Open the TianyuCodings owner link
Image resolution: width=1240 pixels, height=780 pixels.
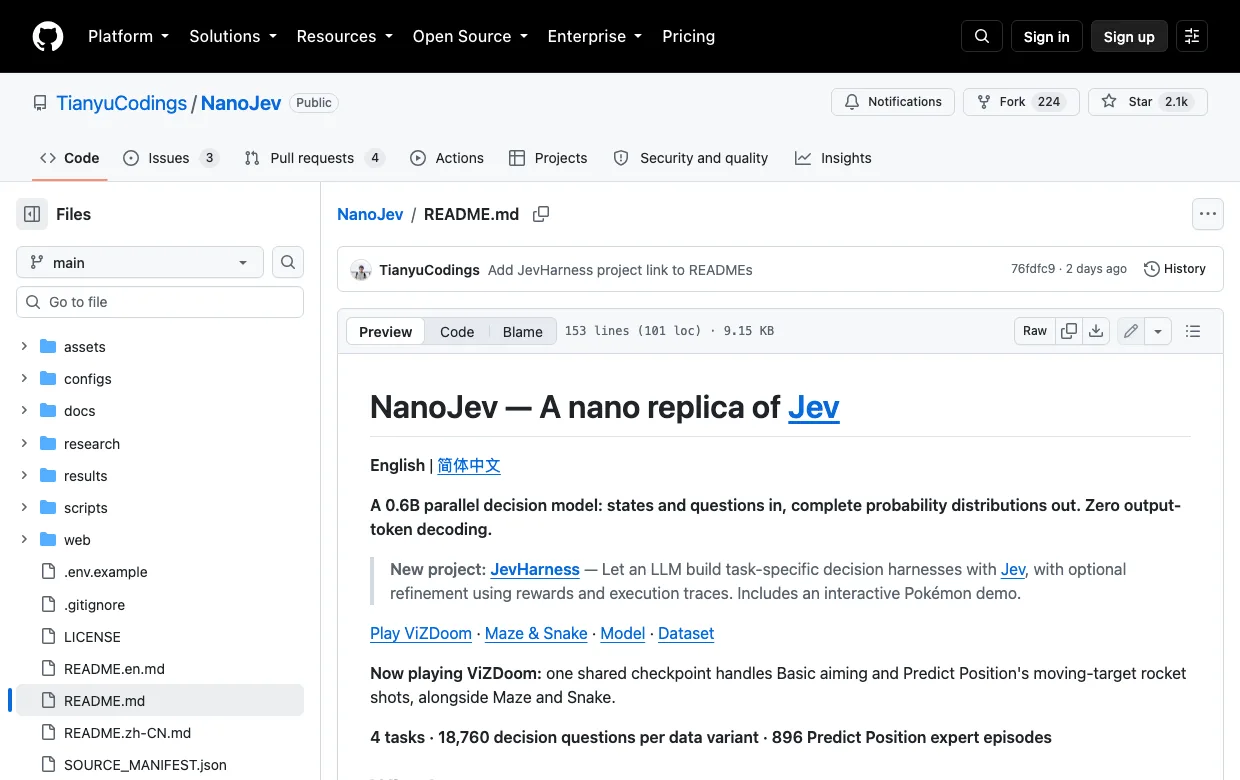(121, 103)
